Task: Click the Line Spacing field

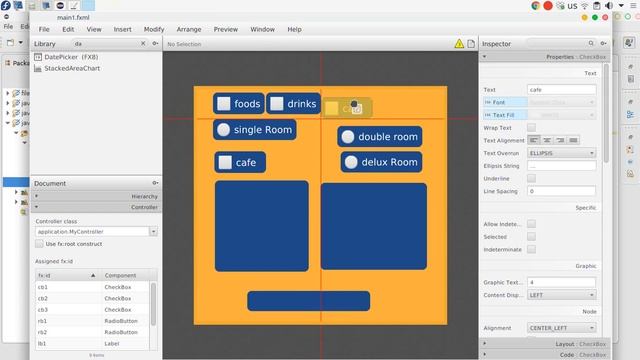Action: coord(562,191)
